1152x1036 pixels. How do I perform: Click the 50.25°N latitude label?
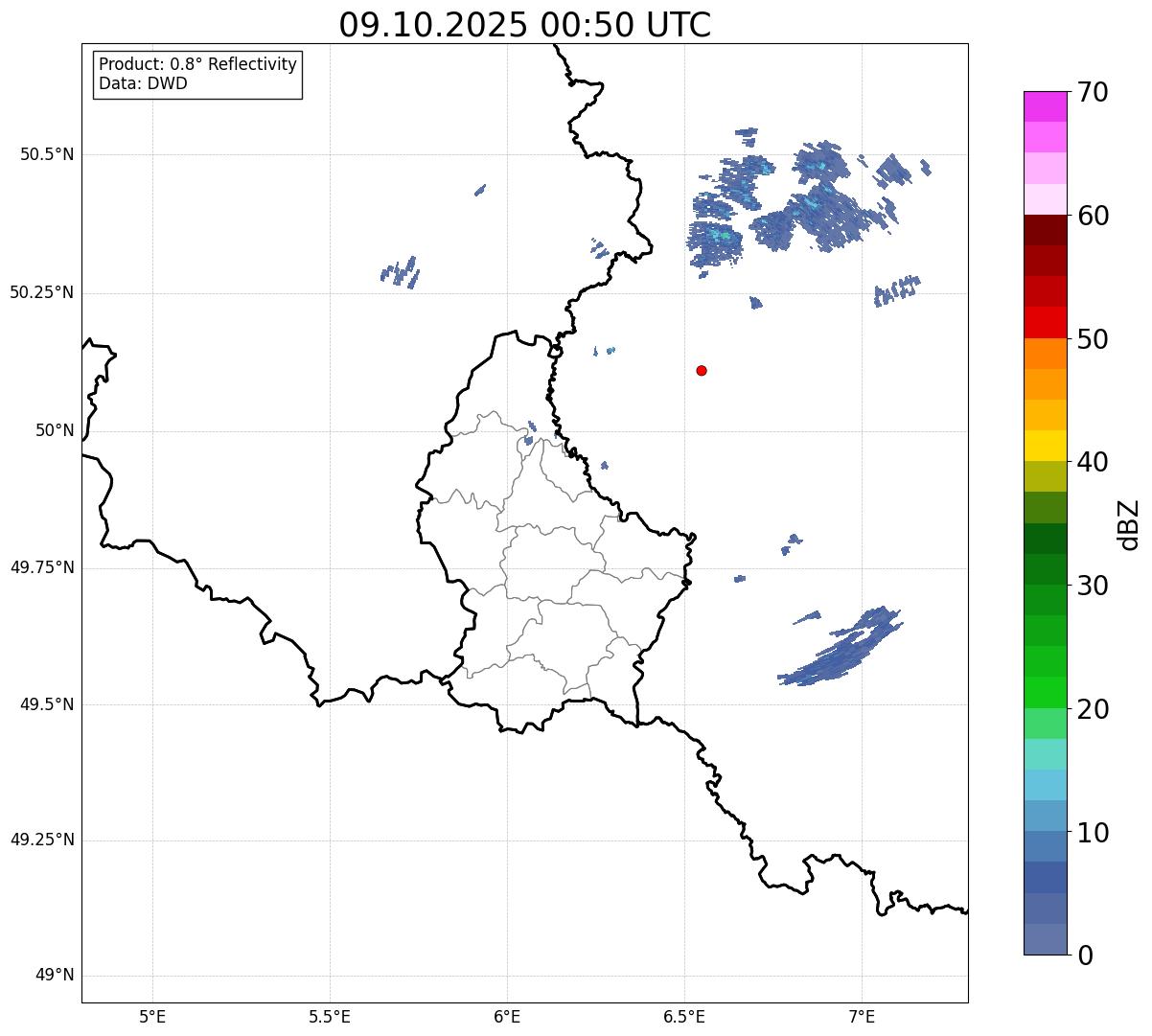[x=42, y=292]
